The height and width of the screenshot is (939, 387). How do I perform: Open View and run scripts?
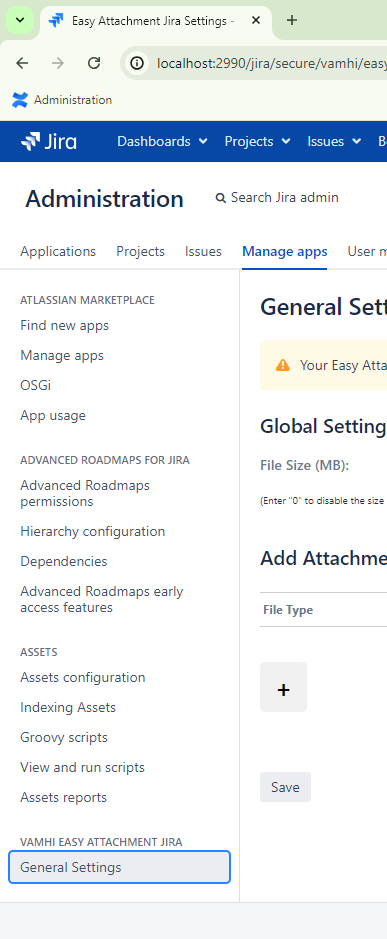pos(83,768)
